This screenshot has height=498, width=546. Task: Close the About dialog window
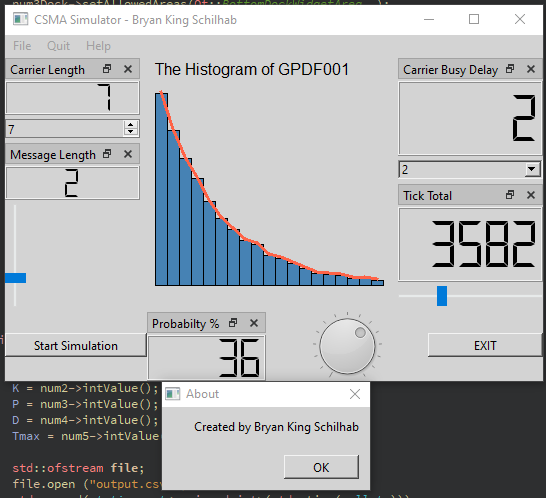(x=355, y=394)
